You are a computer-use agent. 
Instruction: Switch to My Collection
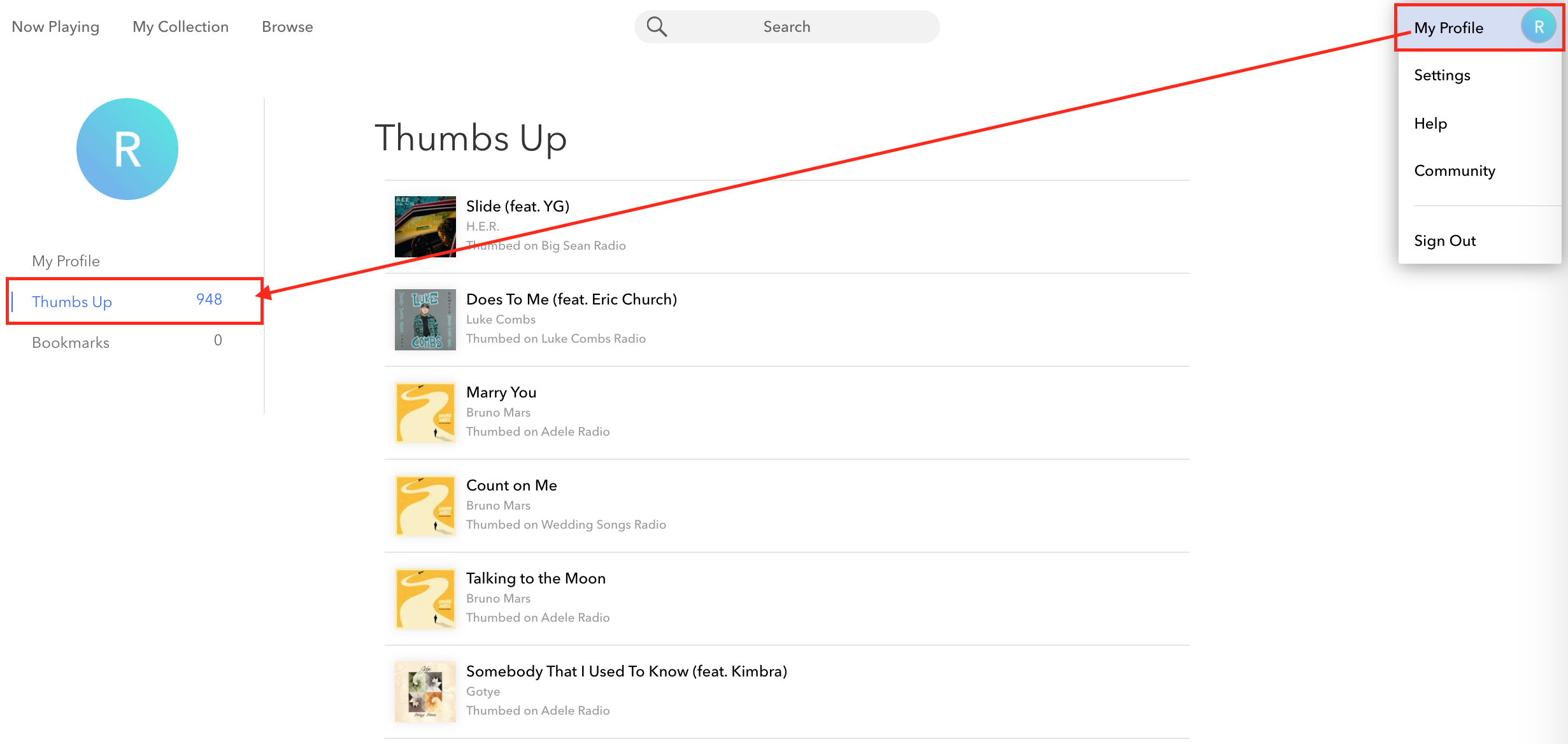click(180, 26)
